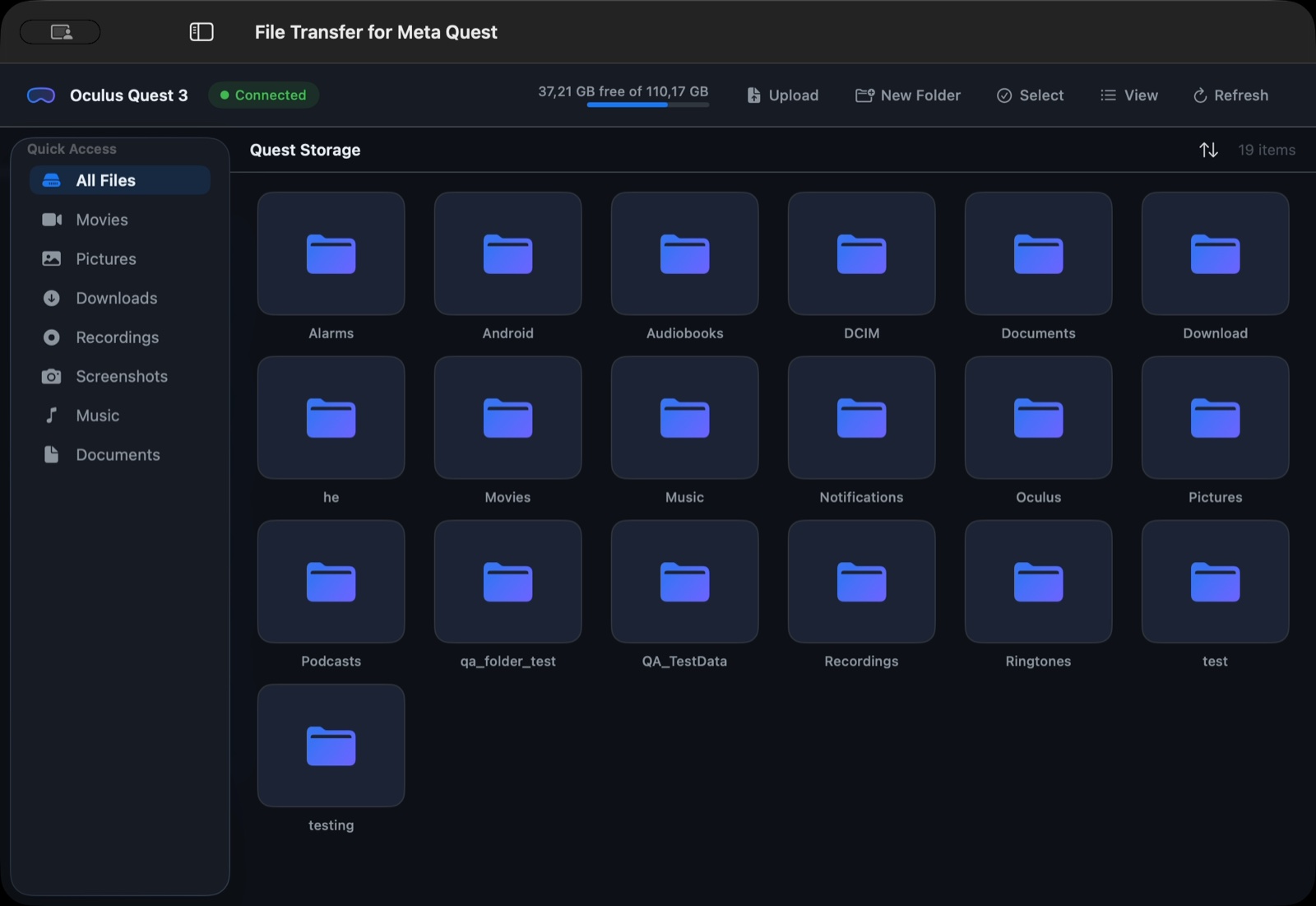This screenshot has width=1316, height=906.
Task: Click the sort order arrows icon
Action: [x=1208, y=150]
